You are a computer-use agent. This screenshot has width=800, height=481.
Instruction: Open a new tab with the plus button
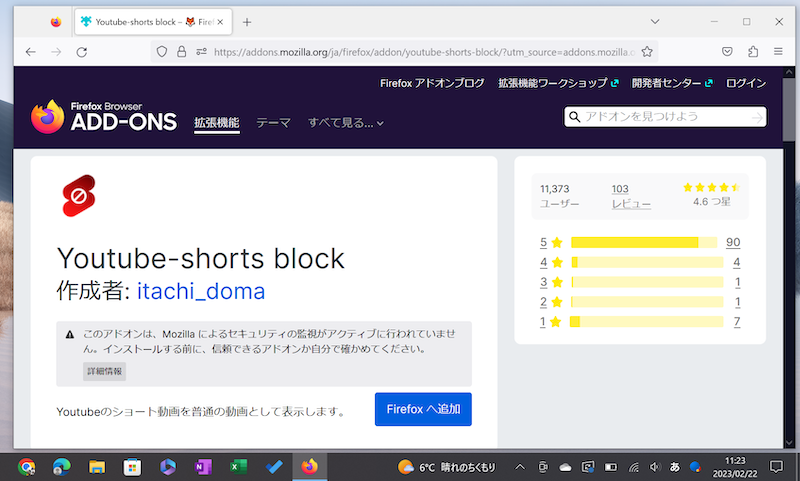tap(247, 22)
